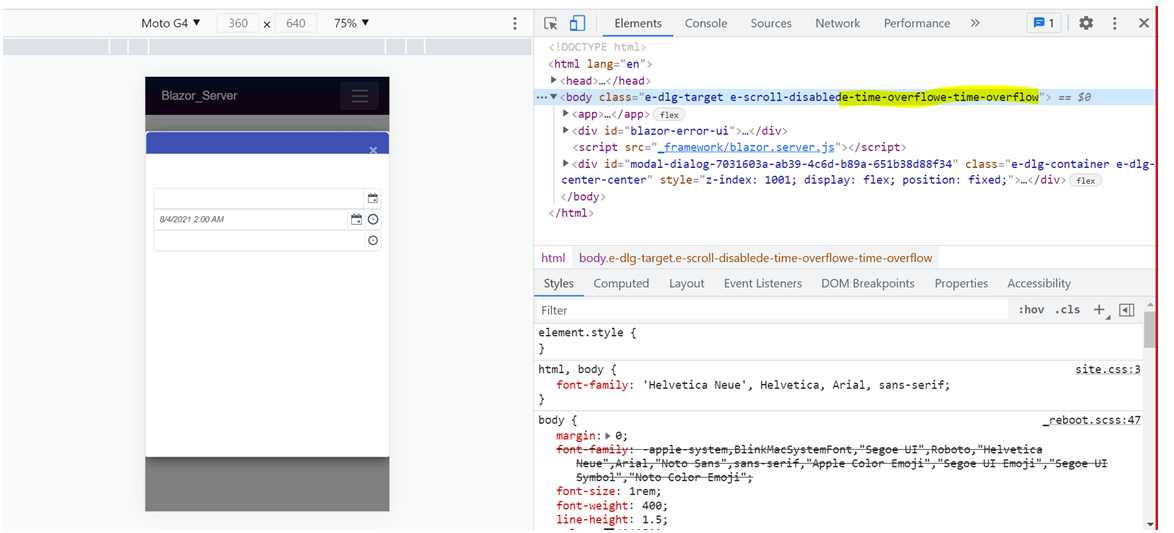
Task: Open DevTools settings gear
Action: pyautogui.click(x=1086, y=23)
